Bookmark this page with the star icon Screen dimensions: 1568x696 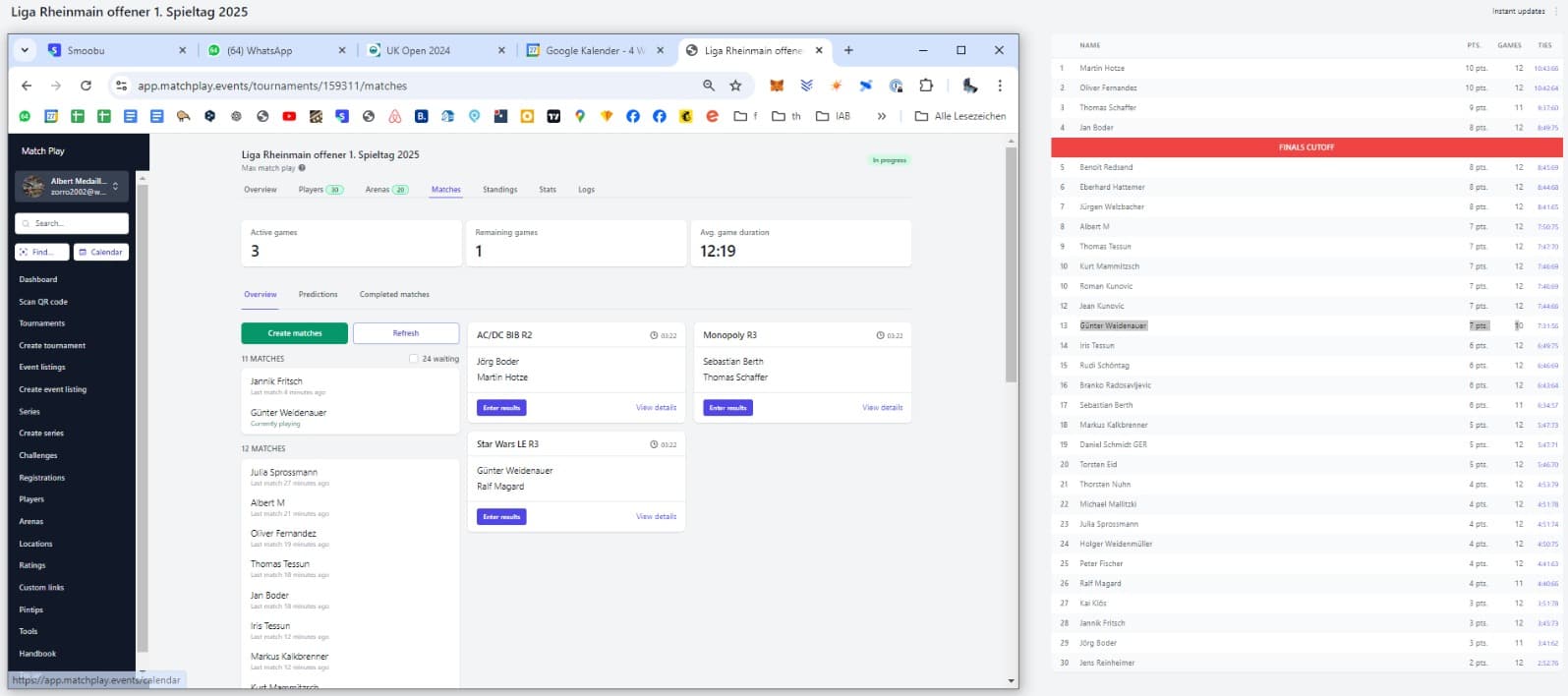tap(735, 86)
